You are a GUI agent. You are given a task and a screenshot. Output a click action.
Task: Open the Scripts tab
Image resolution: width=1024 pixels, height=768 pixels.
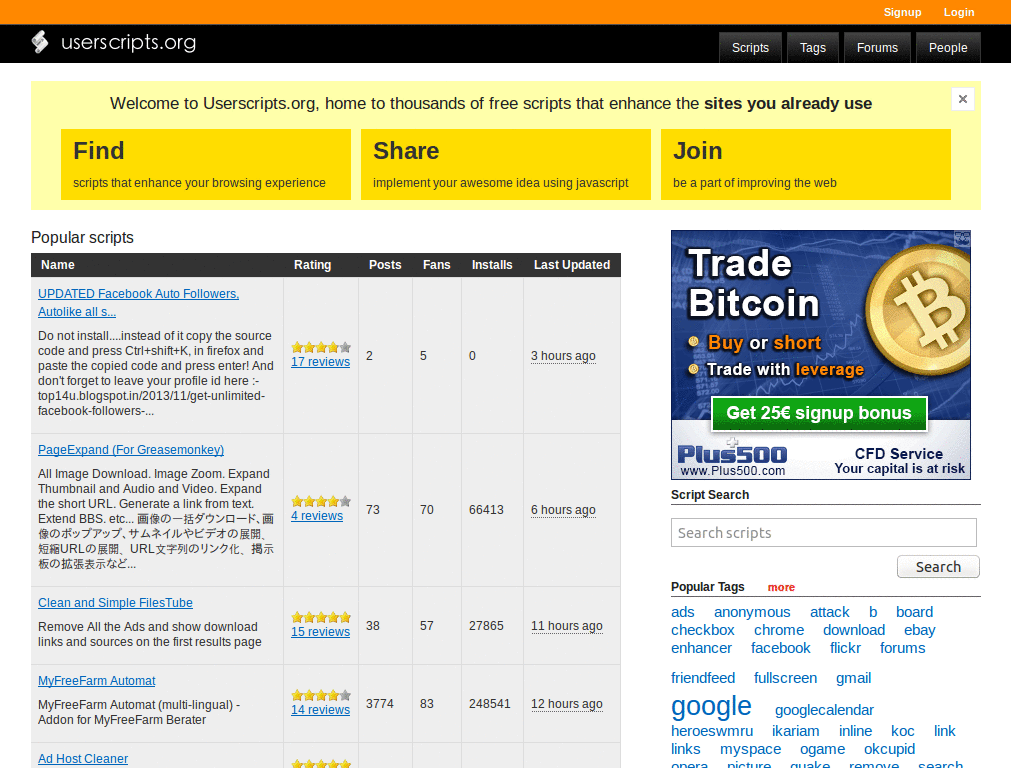click(x=750, y=48)
